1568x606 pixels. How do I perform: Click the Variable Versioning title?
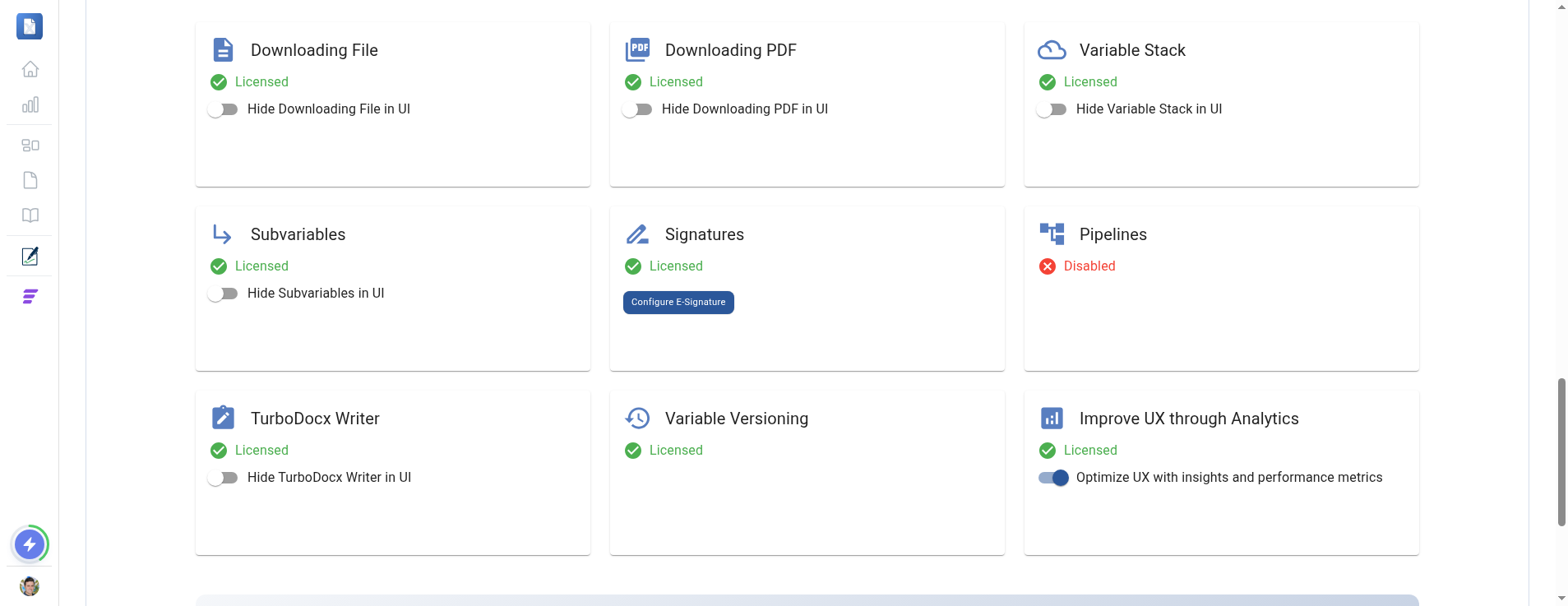tap(737, 419)
